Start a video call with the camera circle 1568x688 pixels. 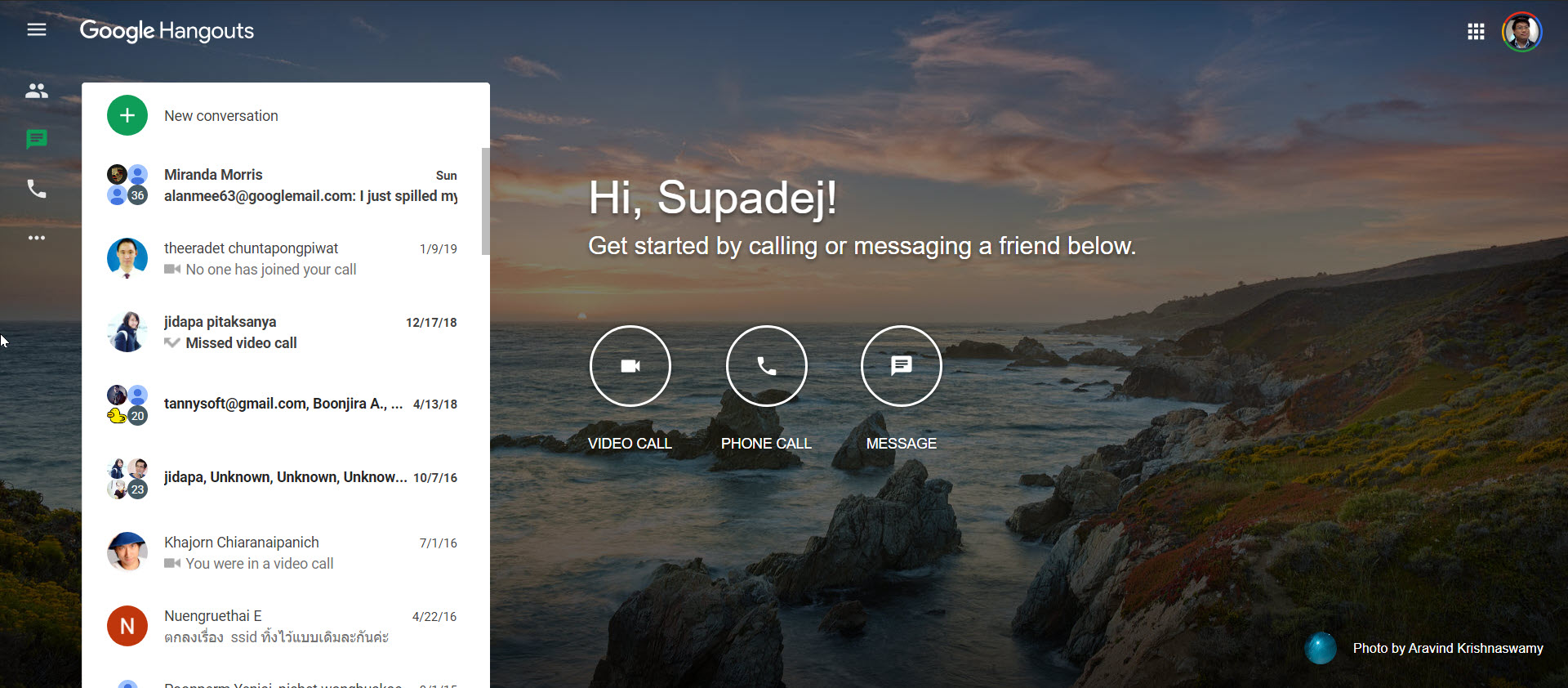click(x=630, y=366)
